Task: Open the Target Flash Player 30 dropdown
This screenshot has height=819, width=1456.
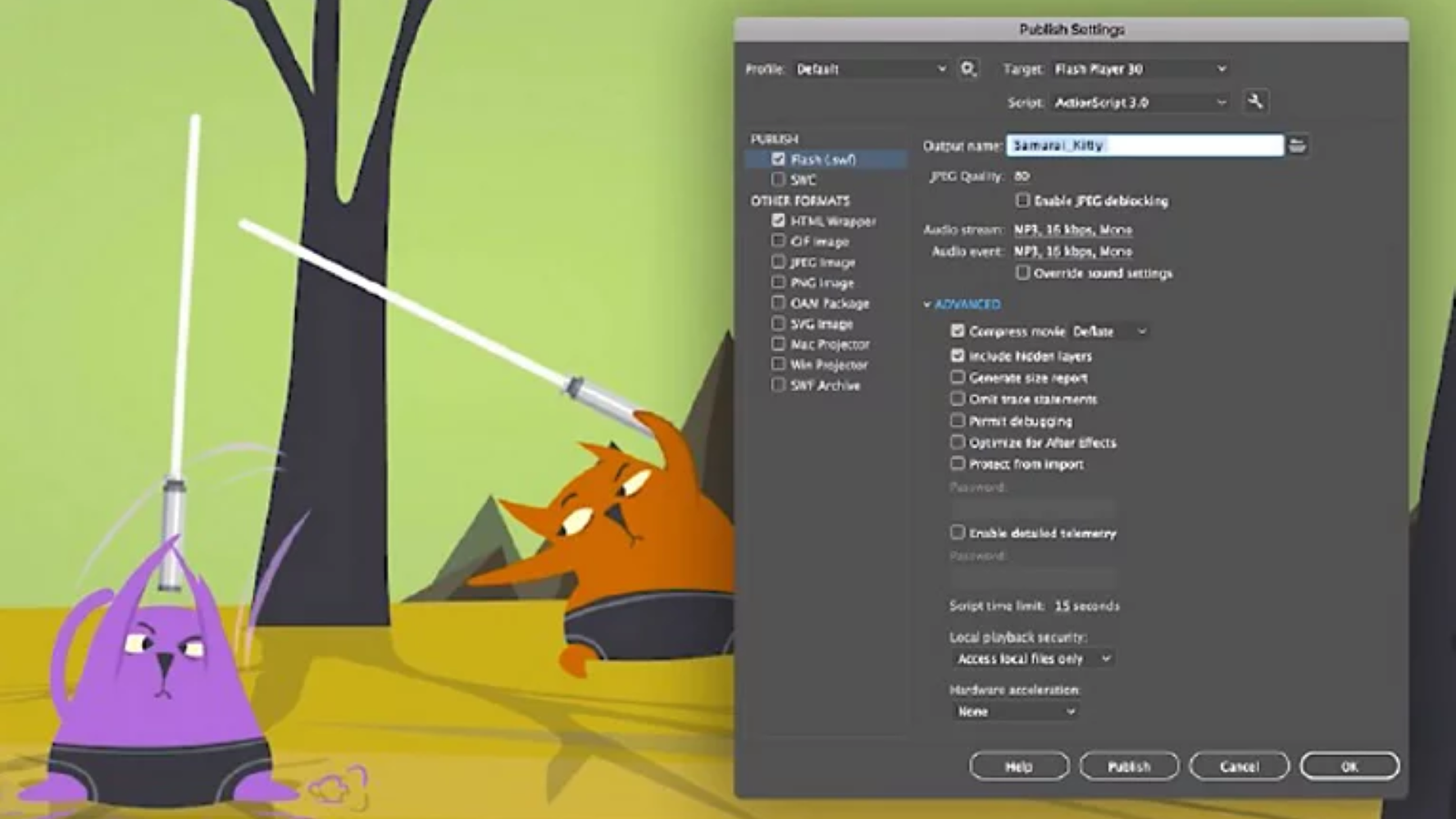Action: 1137,68
